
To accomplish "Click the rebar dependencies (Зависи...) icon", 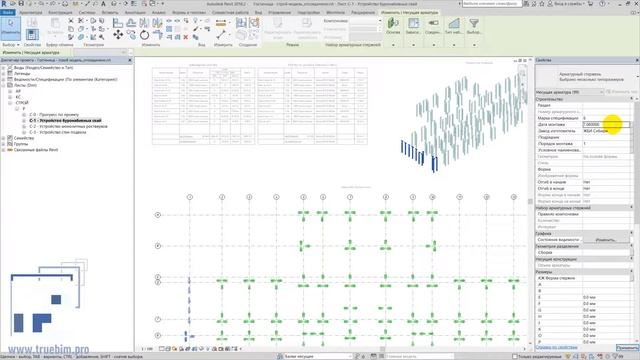I will pyautogui.click(x=413, y=24).
